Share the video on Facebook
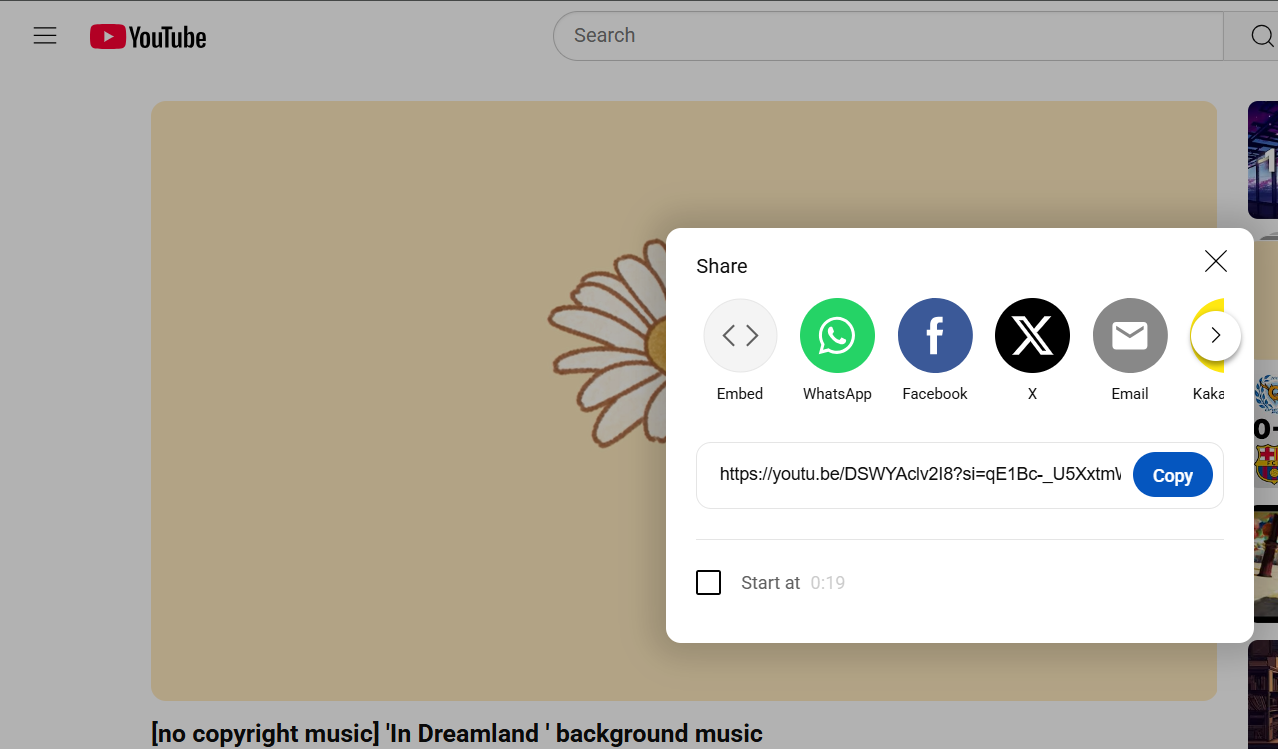This screenshot has height=749, width=1278. [x=935, y=335]
